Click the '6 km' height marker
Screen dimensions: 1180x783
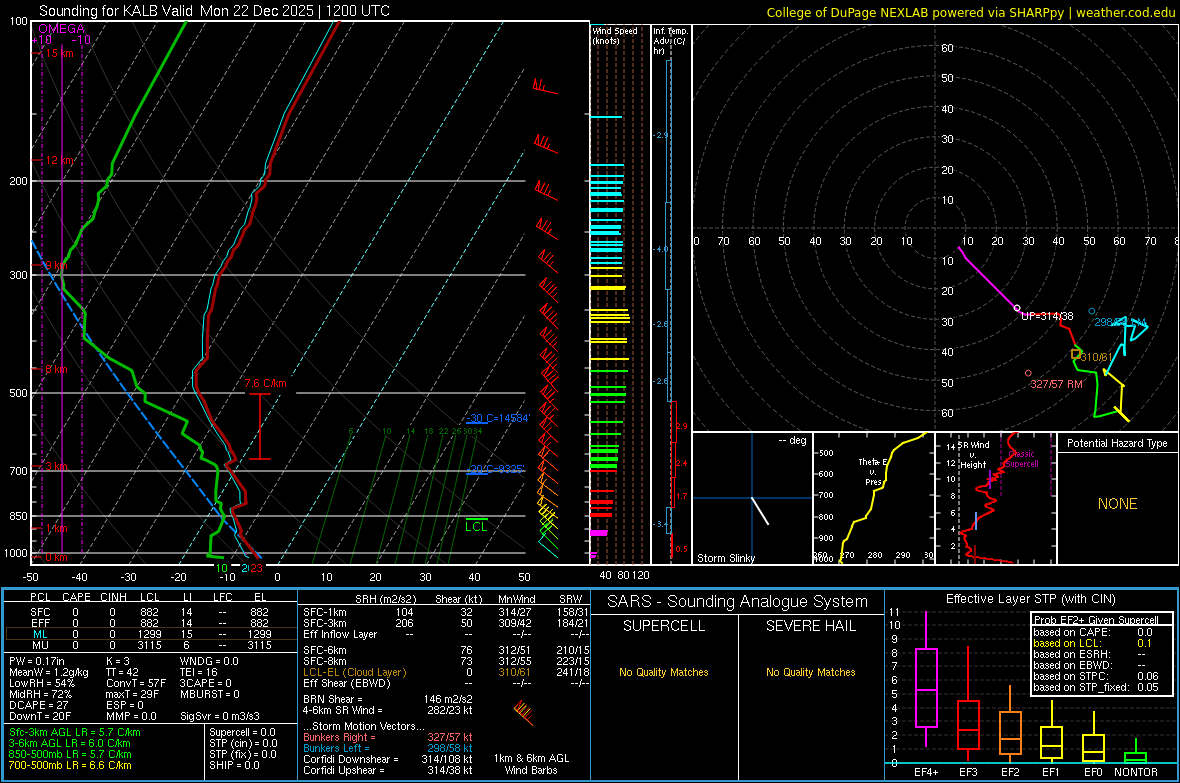[x=56, y=369]
